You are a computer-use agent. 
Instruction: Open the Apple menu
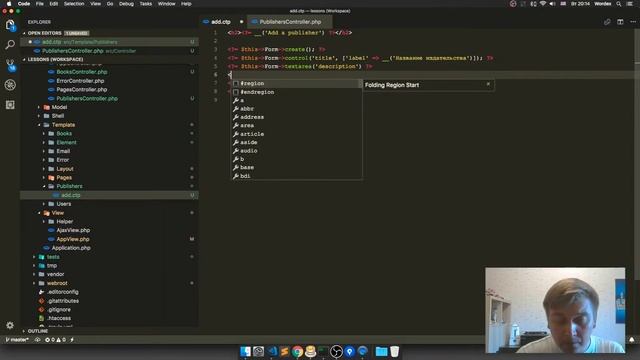(x=8, y=4)
